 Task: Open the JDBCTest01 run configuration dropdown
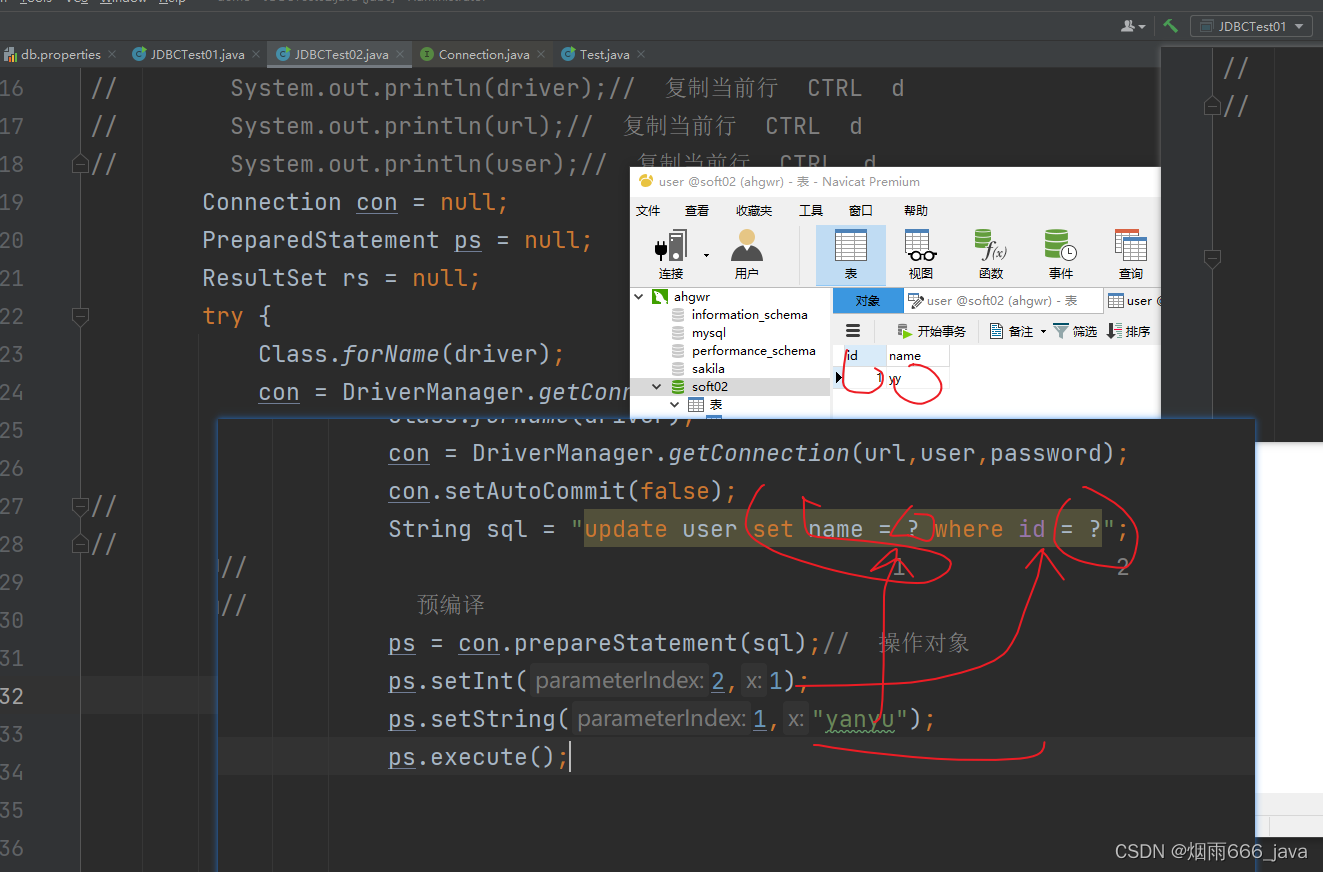(1250, 27)
